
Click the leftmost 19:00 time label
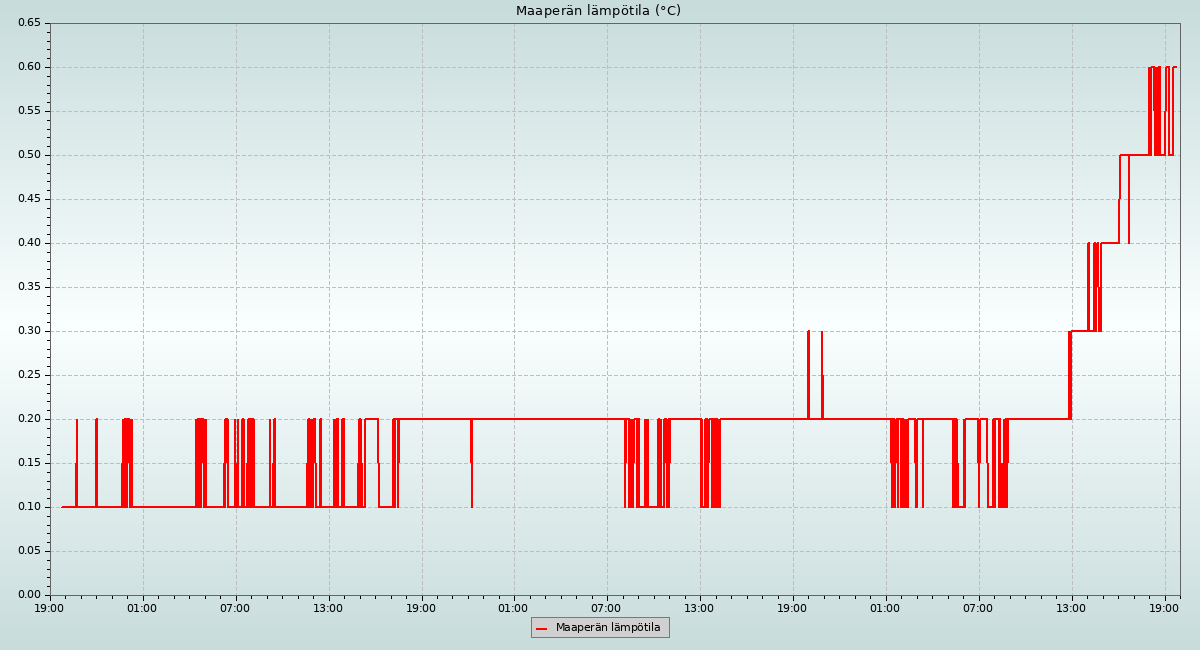point(50,607)
